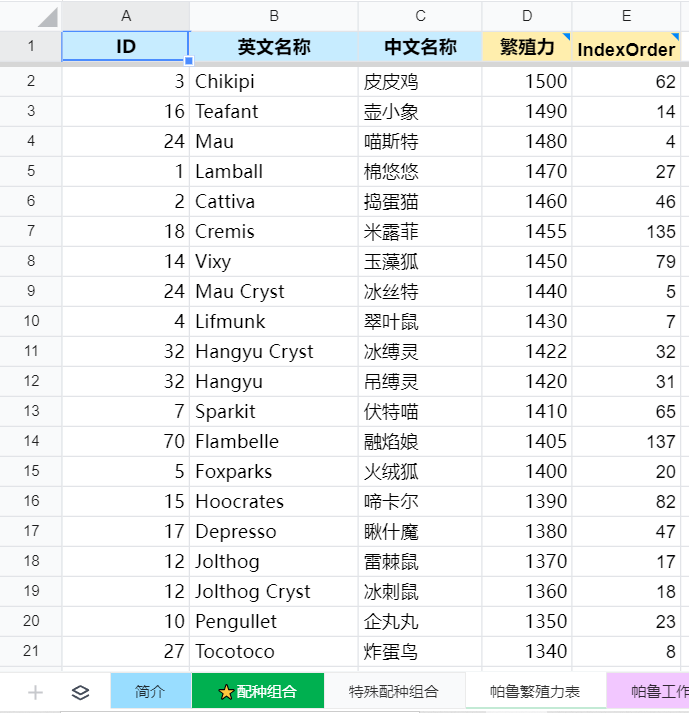This screenshot has height=713, width=689.
Task: Click the IndexOrder 135 cell
Action: [x=626, y=231]
